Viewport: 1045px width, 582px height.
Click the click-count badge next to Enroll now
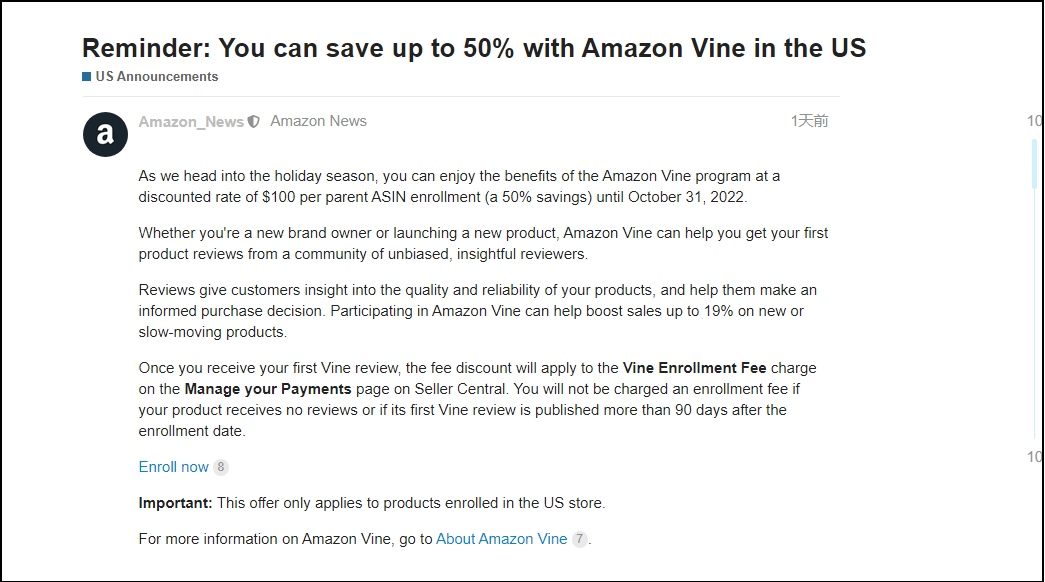click(221, 467)
